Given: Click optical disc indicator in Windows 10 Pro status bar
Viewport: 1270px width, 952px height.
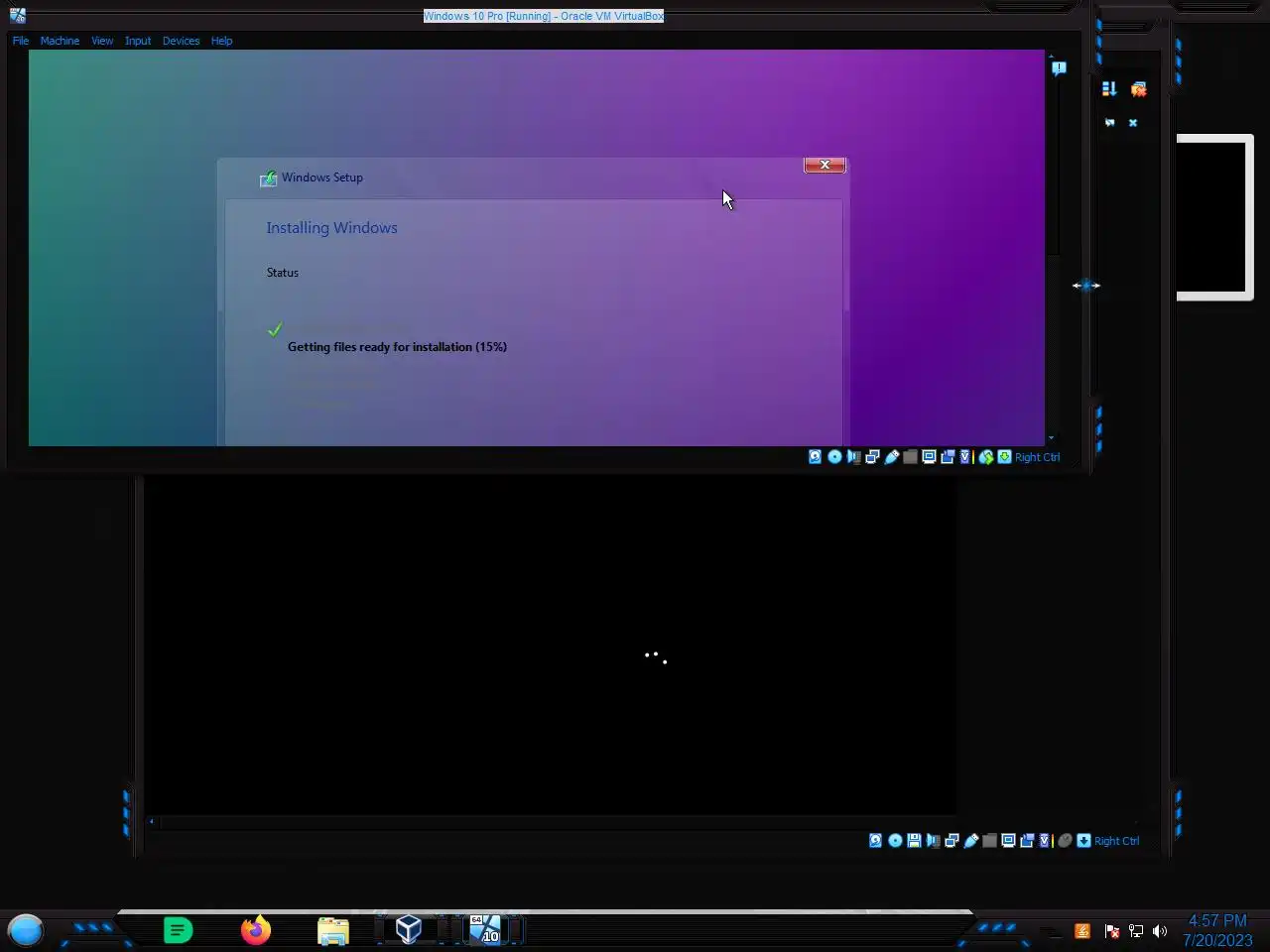Looking at the screenshot, I should click(834, 457).
